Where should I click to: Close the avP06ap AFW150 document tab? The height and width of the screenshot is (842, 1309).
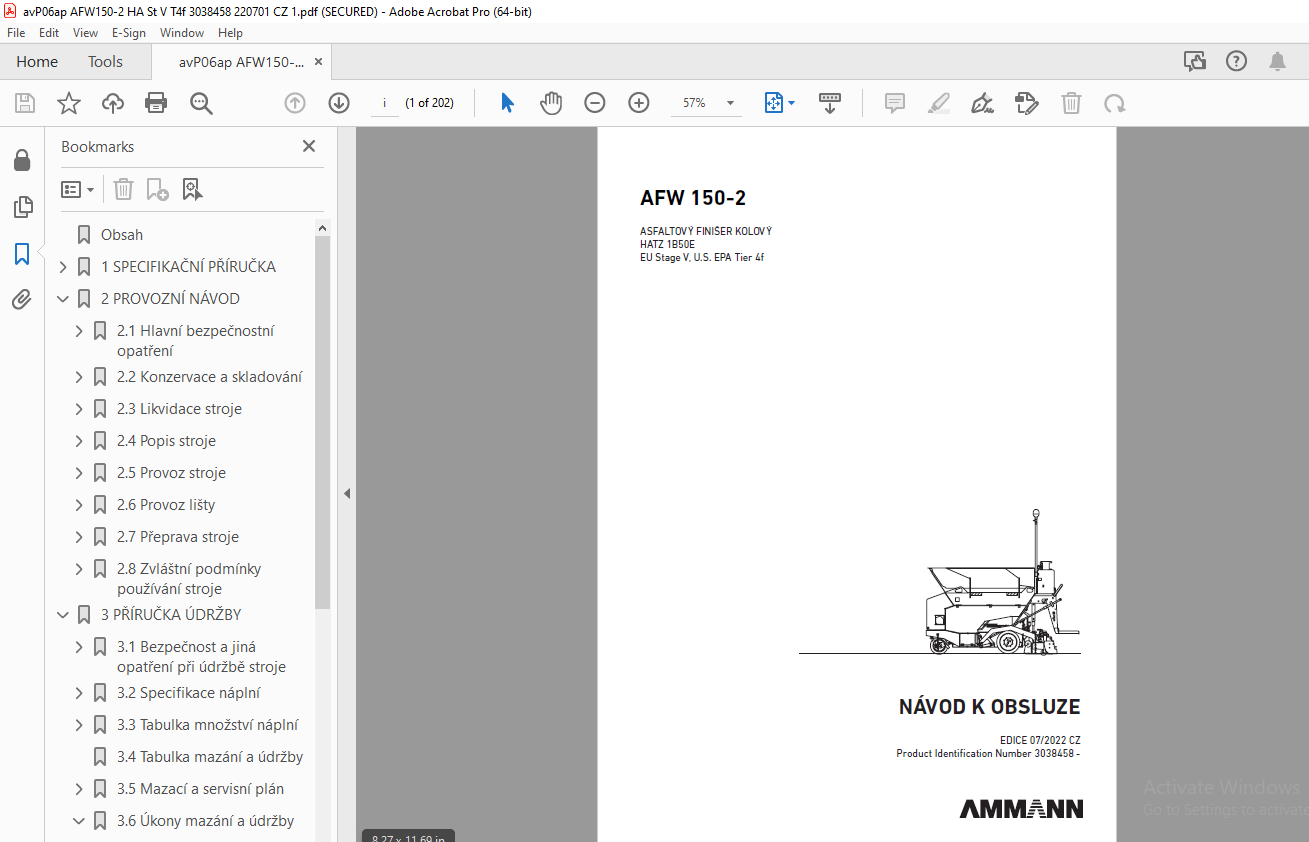pos(318,62)
